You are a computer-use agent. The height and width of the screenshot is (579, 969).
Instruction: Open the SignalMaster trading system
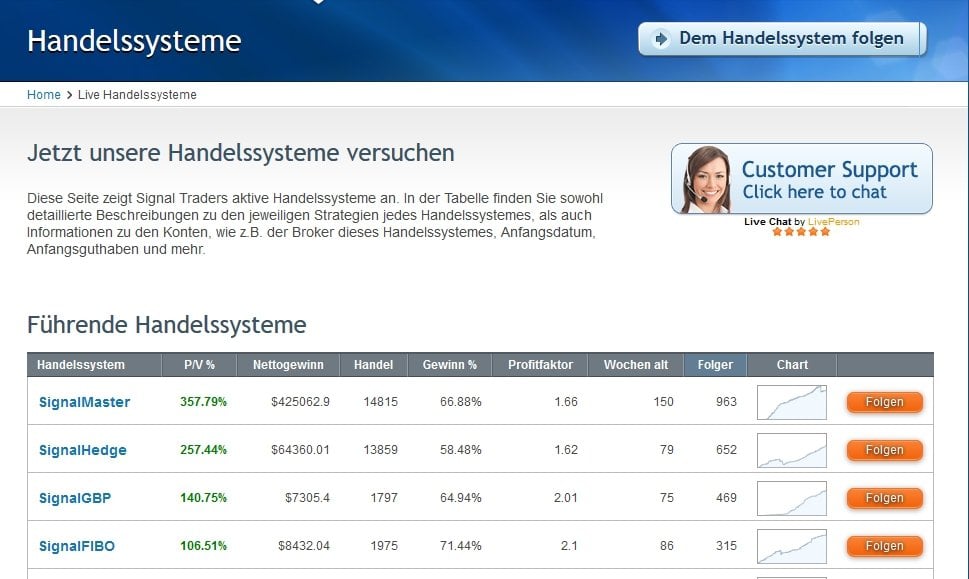click(x=85, y=402)
